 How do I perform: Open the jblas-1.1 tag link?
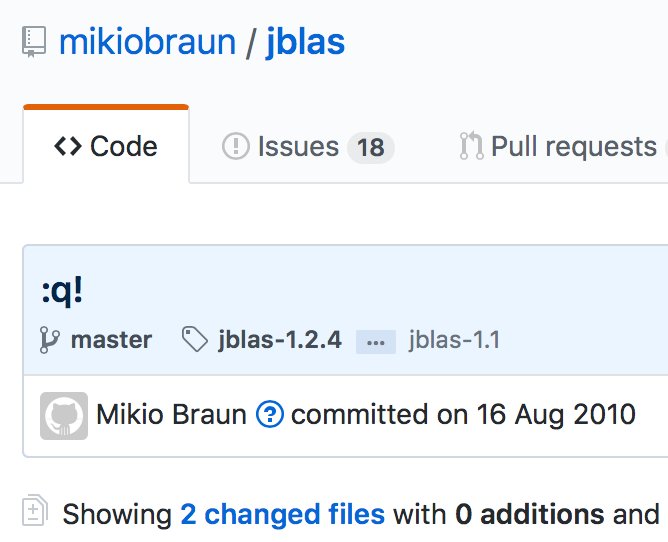[x=454, y=340]
